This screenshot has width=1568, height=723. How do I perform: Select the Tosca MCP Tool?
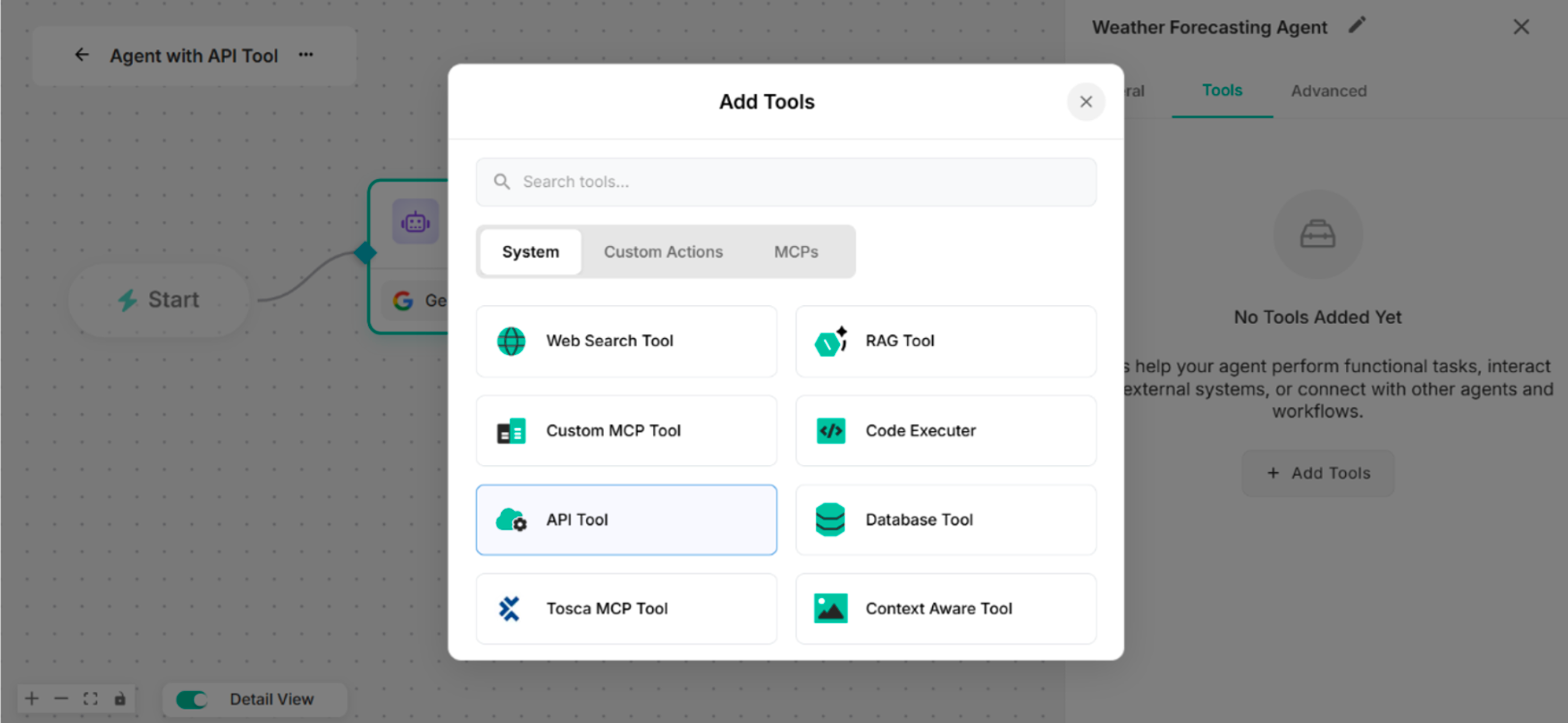(627, 609)
